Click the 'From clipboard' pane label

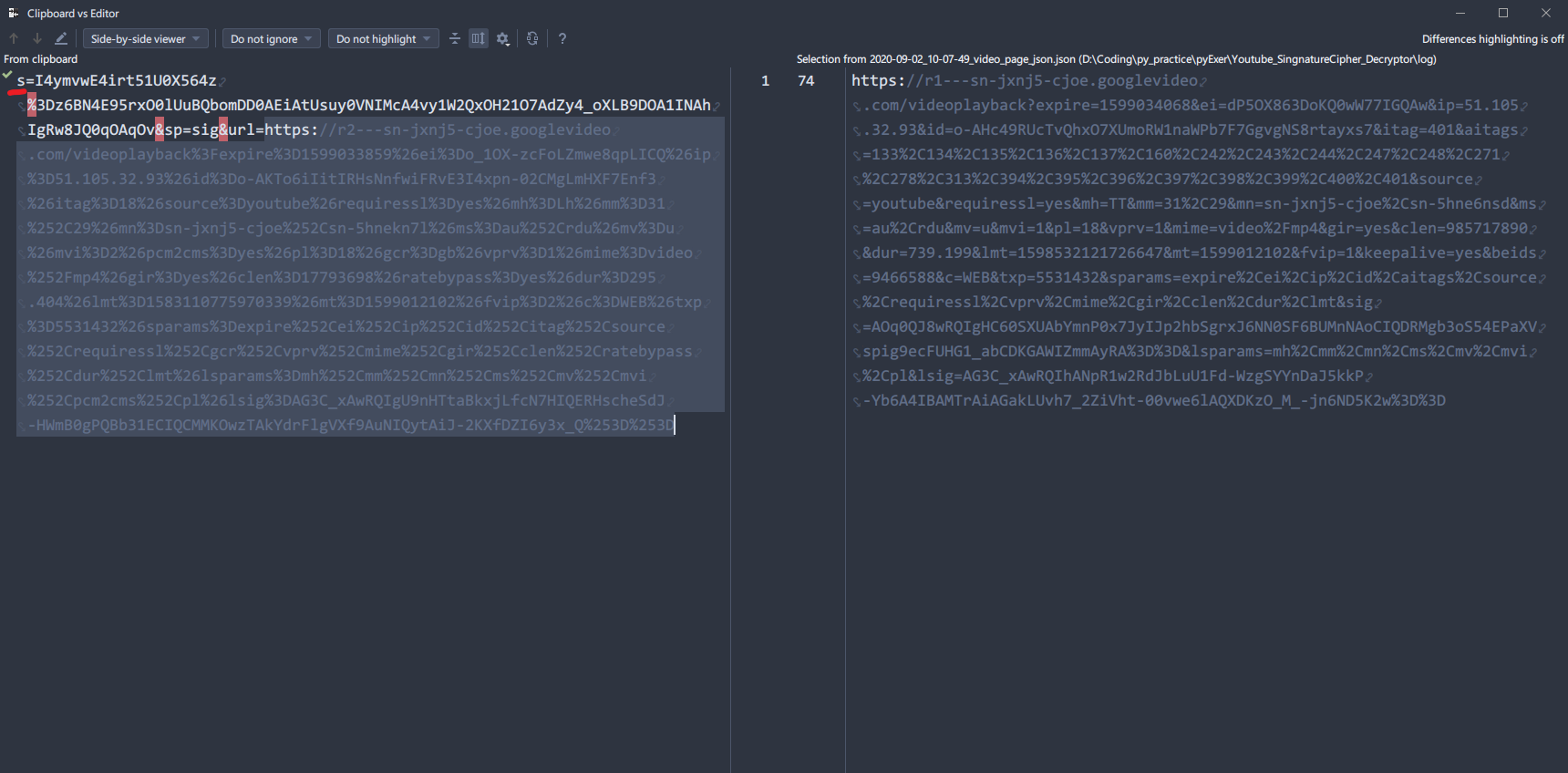pos(41,59)
